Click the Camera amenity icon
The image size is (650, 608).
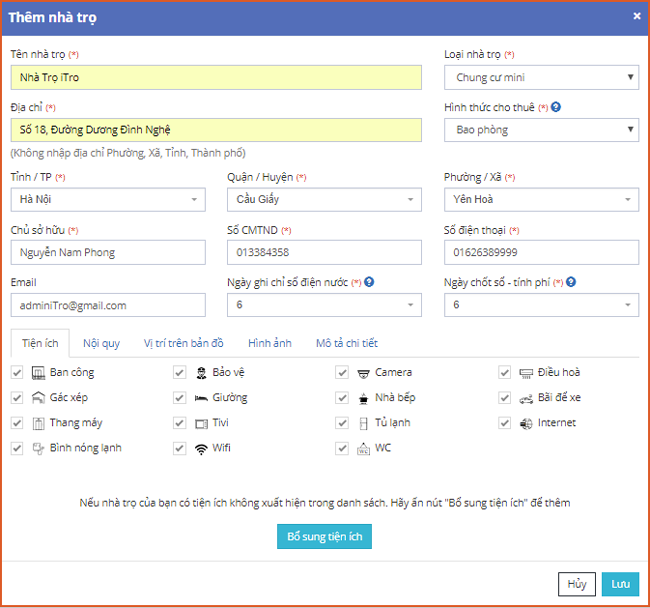[x=364, y=373]
